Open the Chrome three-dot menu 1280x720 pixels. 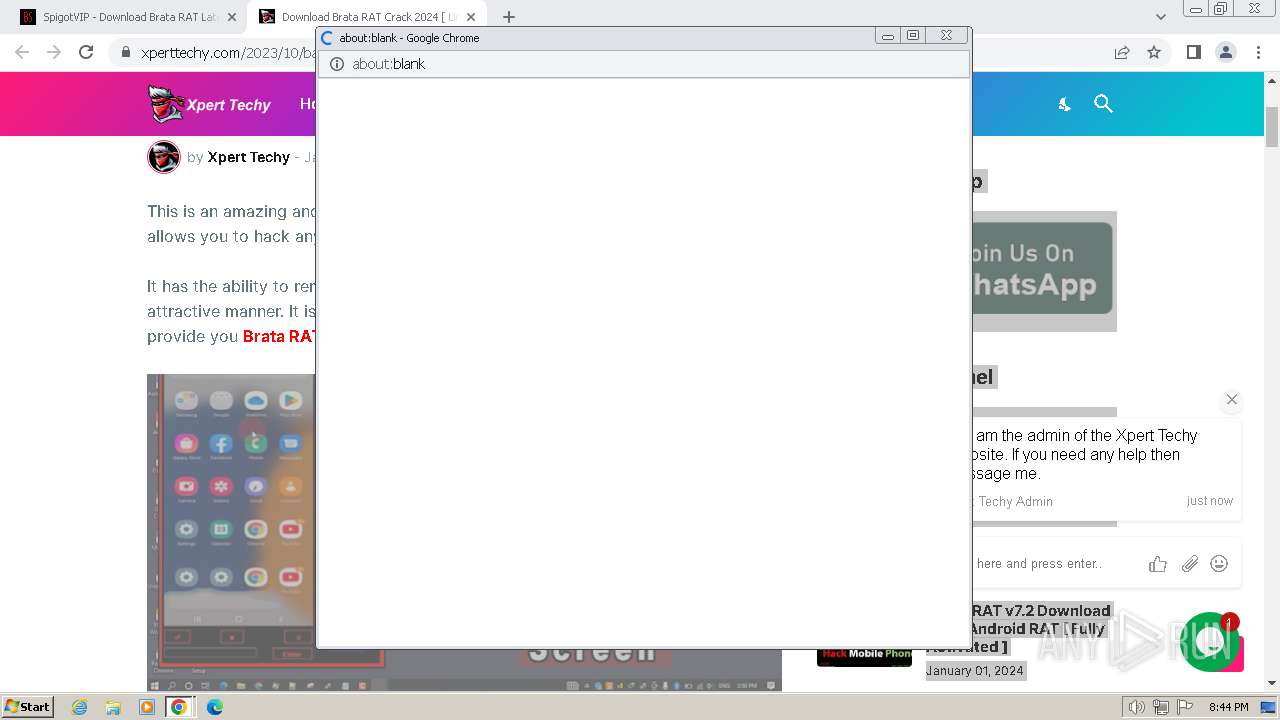1258,52
